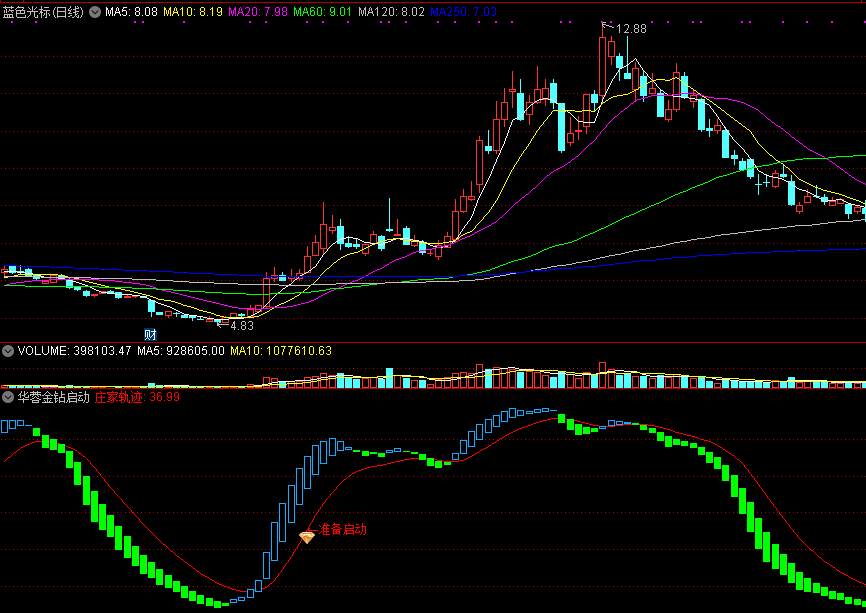
Task: Expand the VOLUME panel dropdown arrow
Action: coord(8,351)
